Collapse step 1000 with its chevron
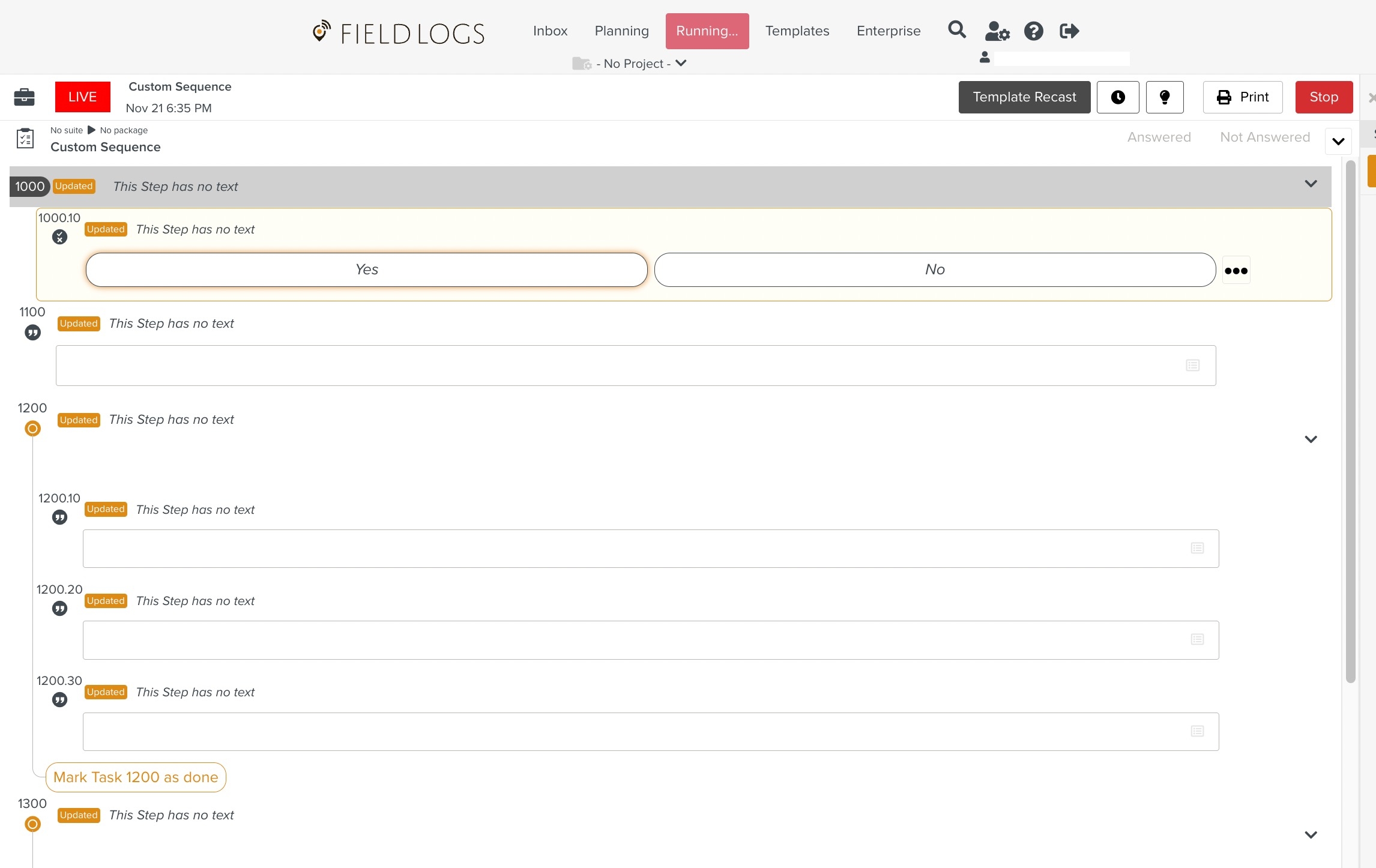1376x868 pixels. [x=1311, y=184]
